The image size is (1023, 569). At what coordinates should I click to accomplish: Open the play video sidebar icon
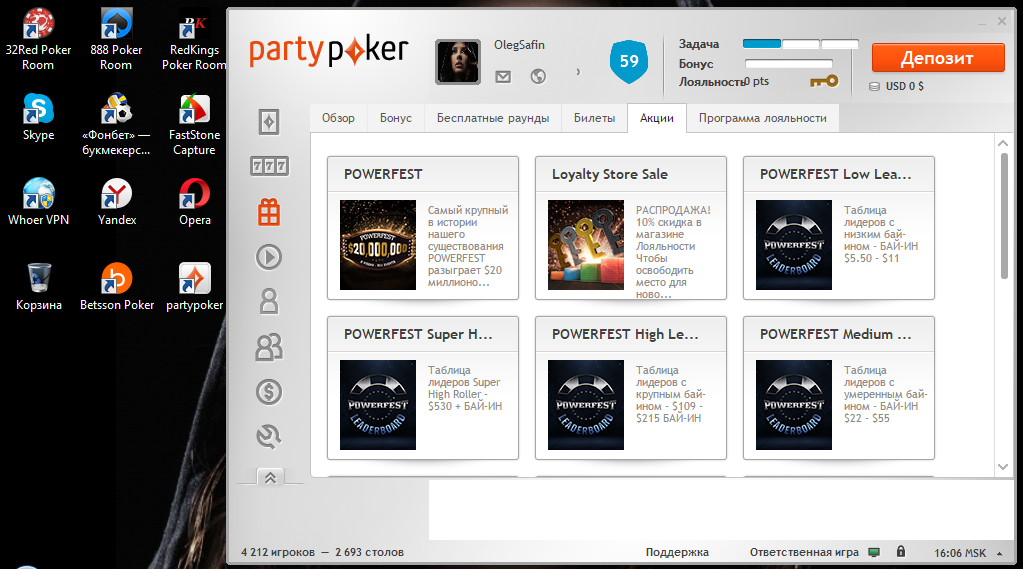click(x=269, y=257)
